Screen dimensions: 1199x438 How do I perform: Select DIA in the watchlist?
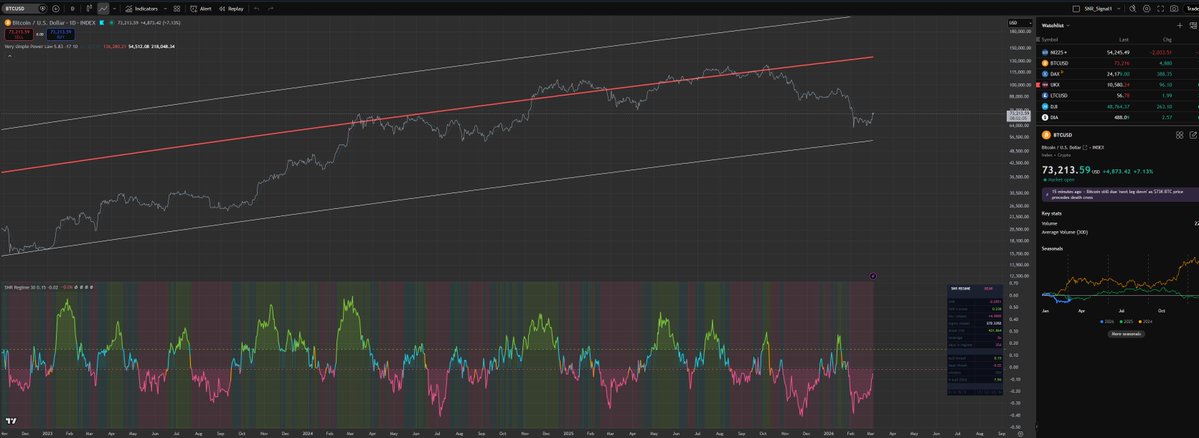(x=1118, y=117)
